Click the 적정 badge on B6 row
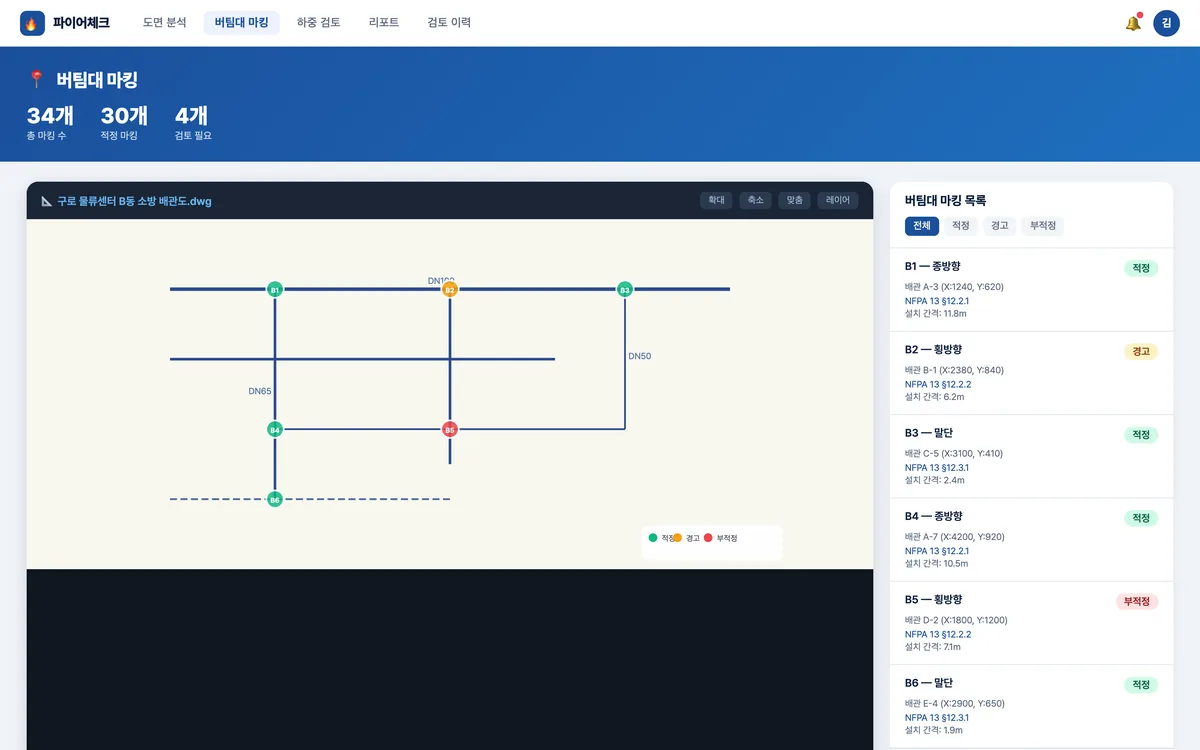 [1141, 685]
